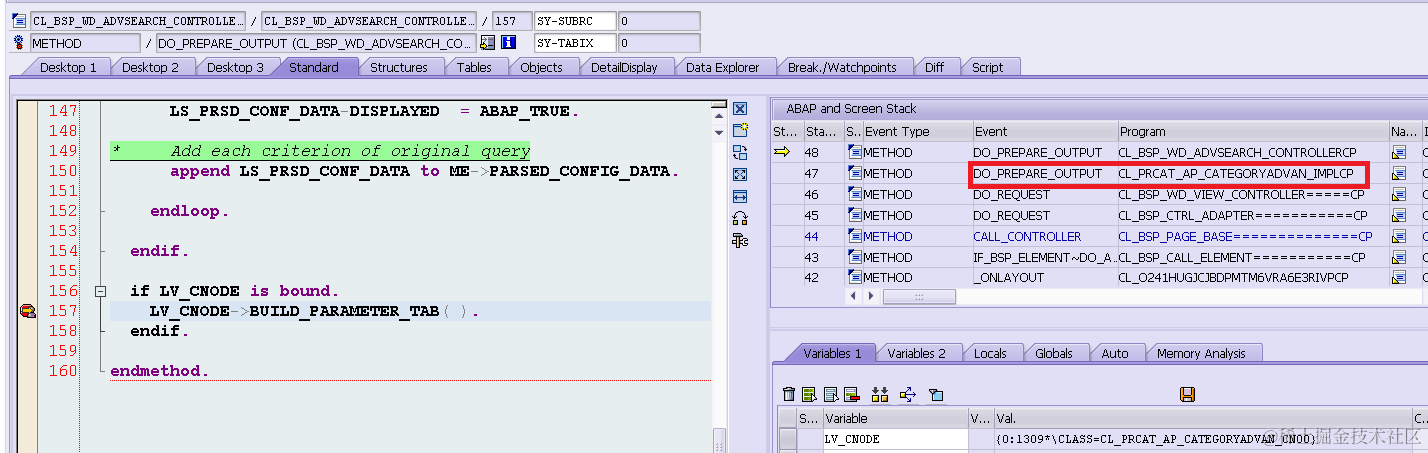Click the horizontal maximize icon in the vertical strip
This screenshot has width=1428, height=453.
[740, 196]
